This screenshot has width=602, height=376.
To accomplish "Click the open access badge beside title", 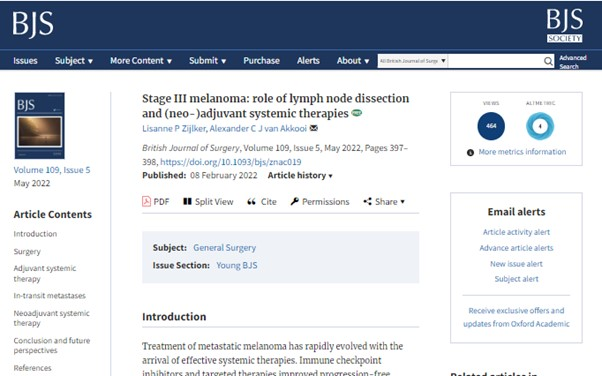I will point(357,113).
